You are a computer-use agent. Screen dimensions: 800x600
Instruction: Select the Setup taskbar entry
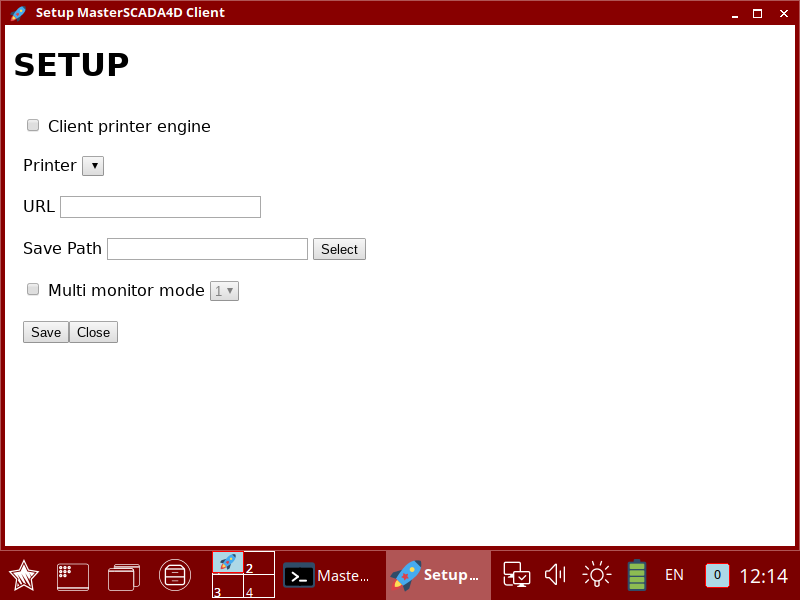point(437,574)
